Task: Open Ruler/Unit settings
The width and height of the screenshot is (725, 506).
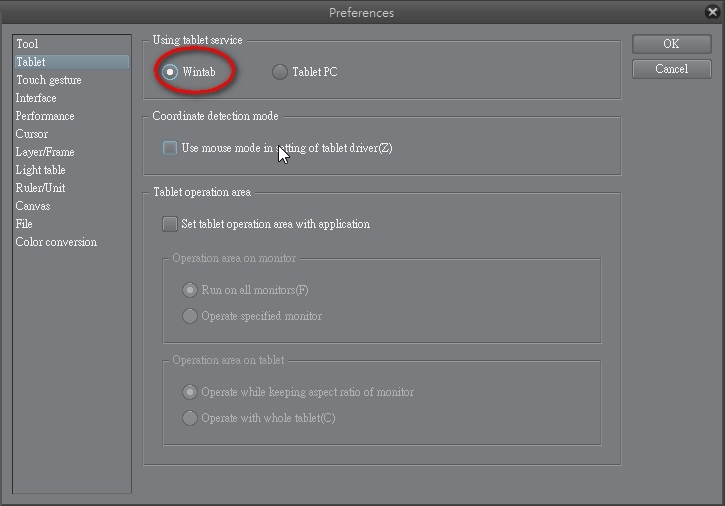Action: 41,188
